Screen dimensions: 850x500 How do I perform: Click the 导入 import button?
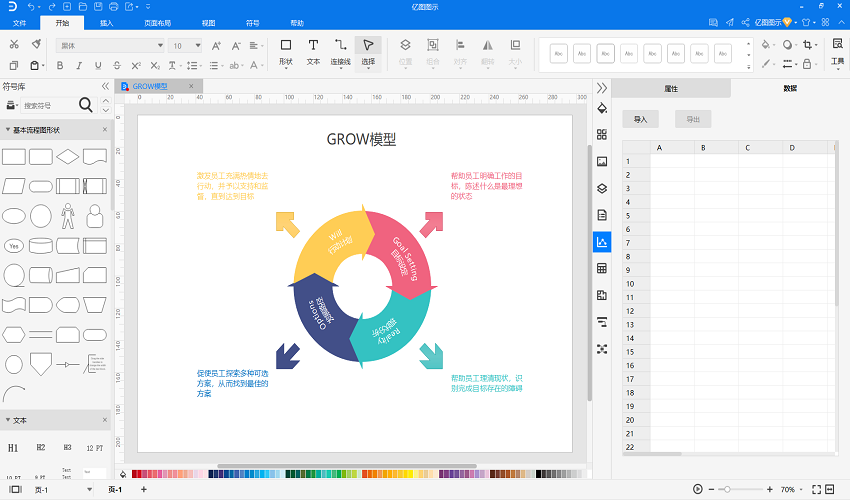coord(640,119)
